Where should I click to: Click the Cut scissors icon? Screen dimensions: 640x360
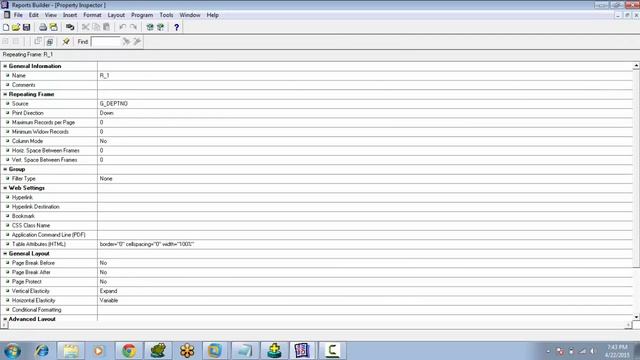[x=85, y=27]
